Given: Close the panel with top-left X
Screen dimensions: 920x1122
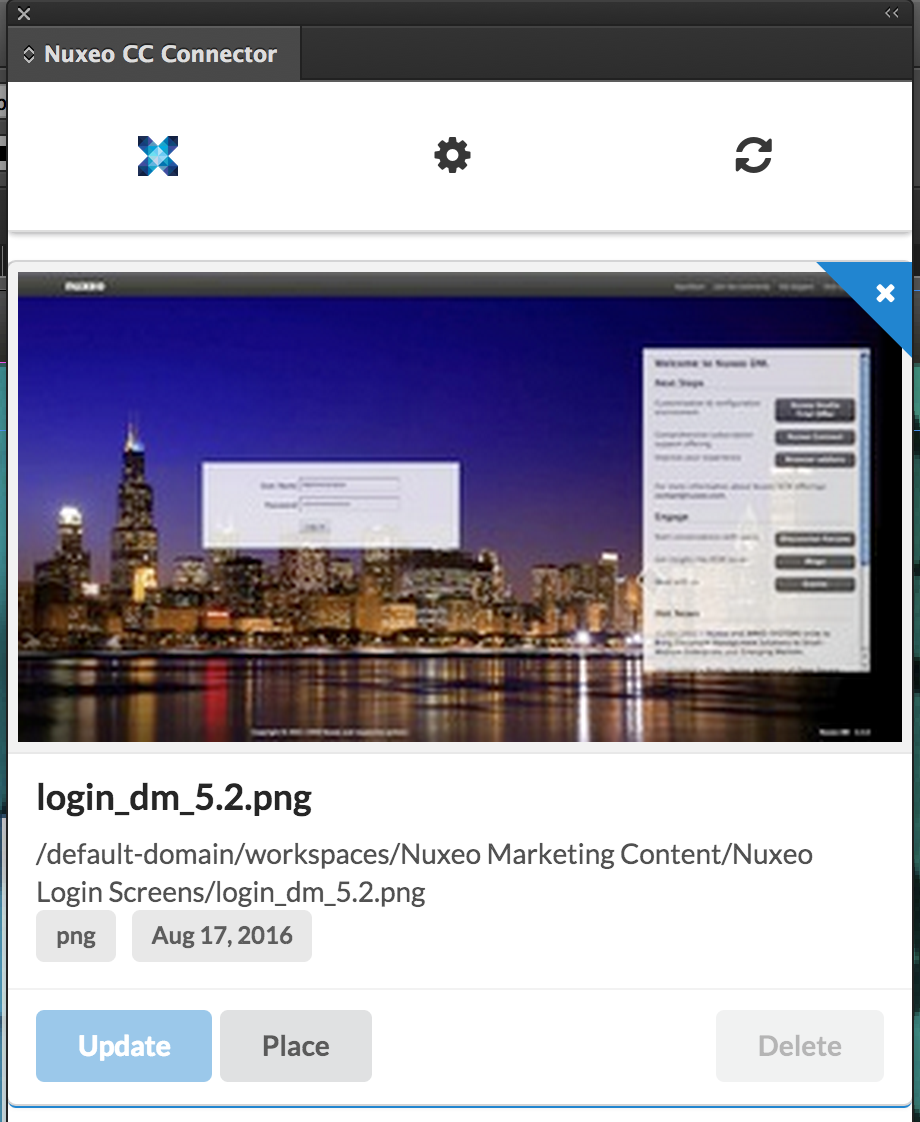Looking at the screenshot, I should pyautogui.click(x=24, y=14).
